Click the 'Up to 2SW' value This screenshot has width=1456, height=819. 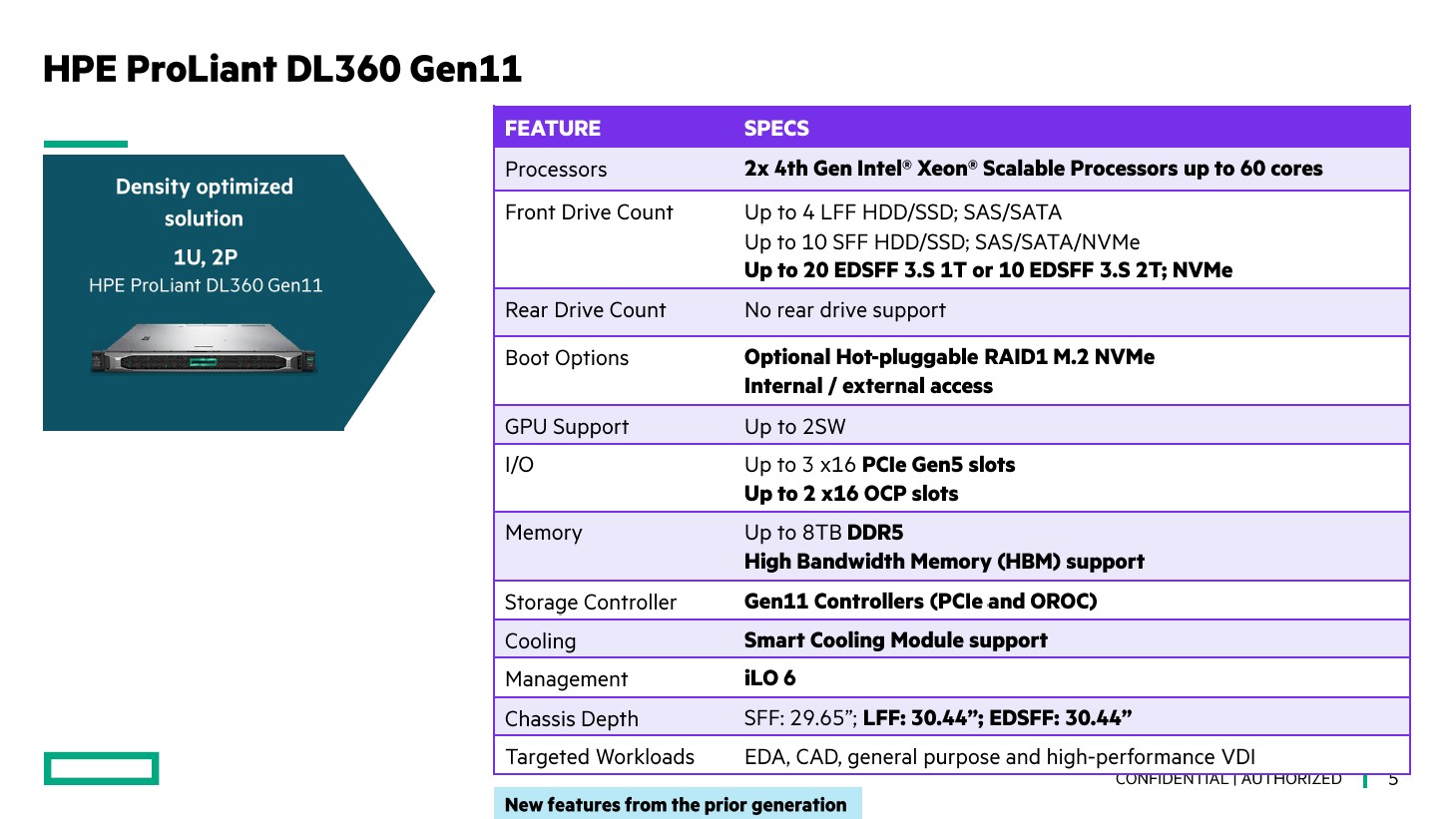[x=795, y=427]
